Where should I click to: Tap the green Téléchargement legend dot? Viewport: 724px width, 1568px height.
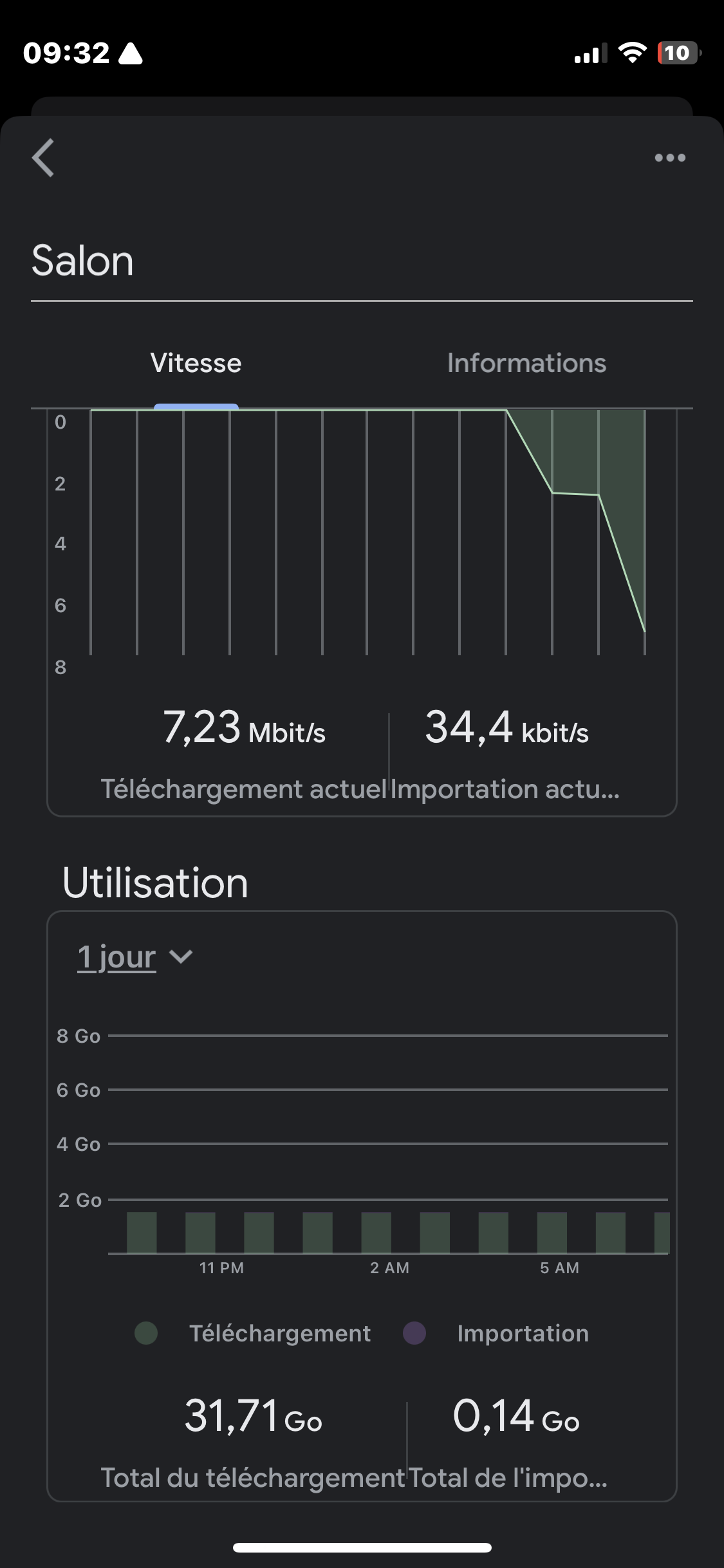coord(146,1333)
